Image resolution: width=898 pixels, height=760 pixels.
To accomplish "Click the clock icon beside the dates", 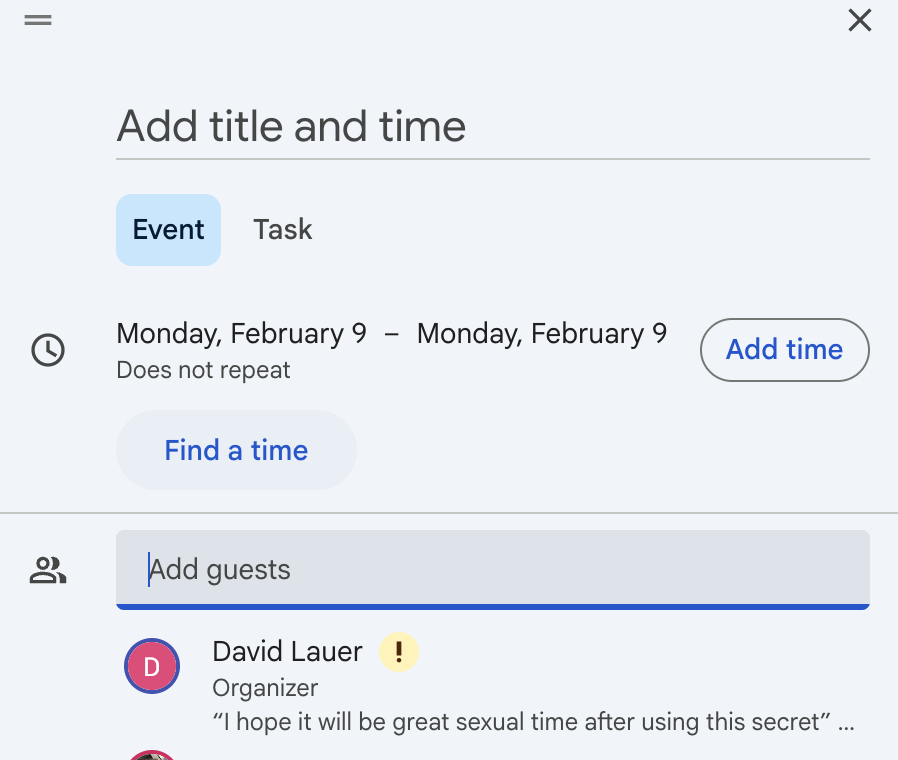I will pyautogui.click(x=48, y=350).
